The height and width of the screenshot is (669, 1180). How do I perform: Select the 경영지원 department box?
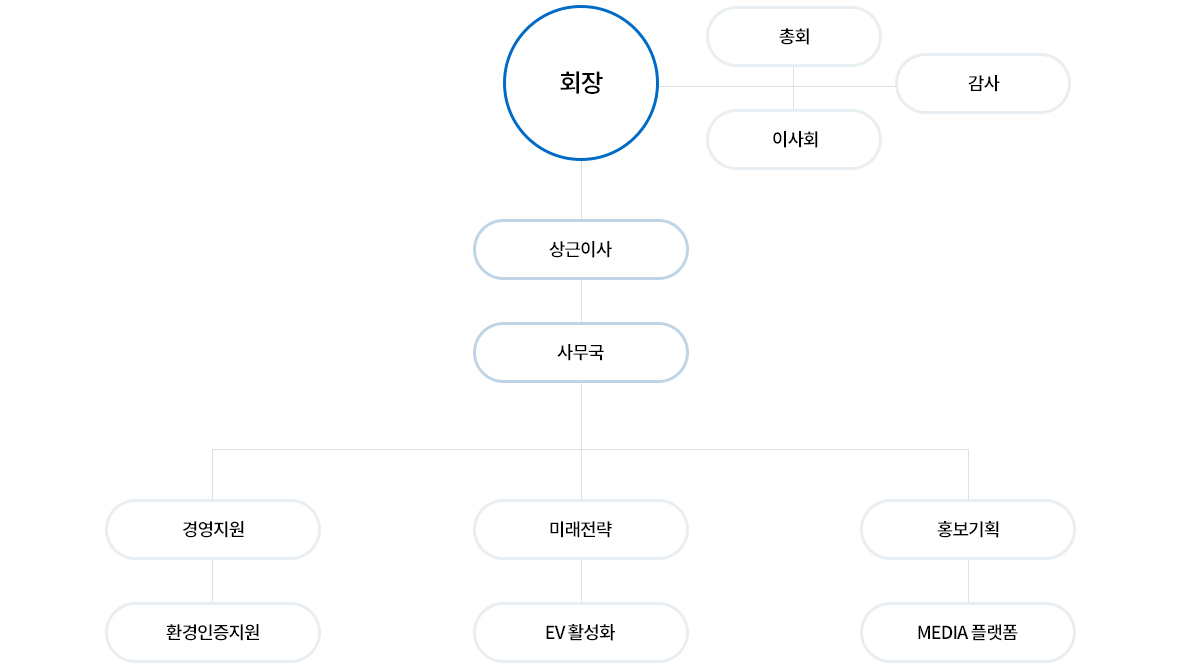213,530
